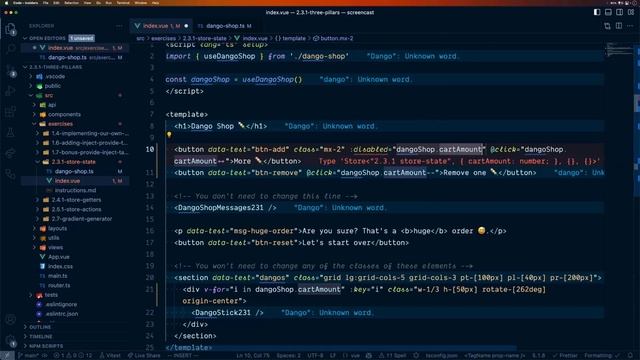Screen dimensions: 640x360
Task: Open the editor More Actions ellipsis
Action: click(630, 26)
